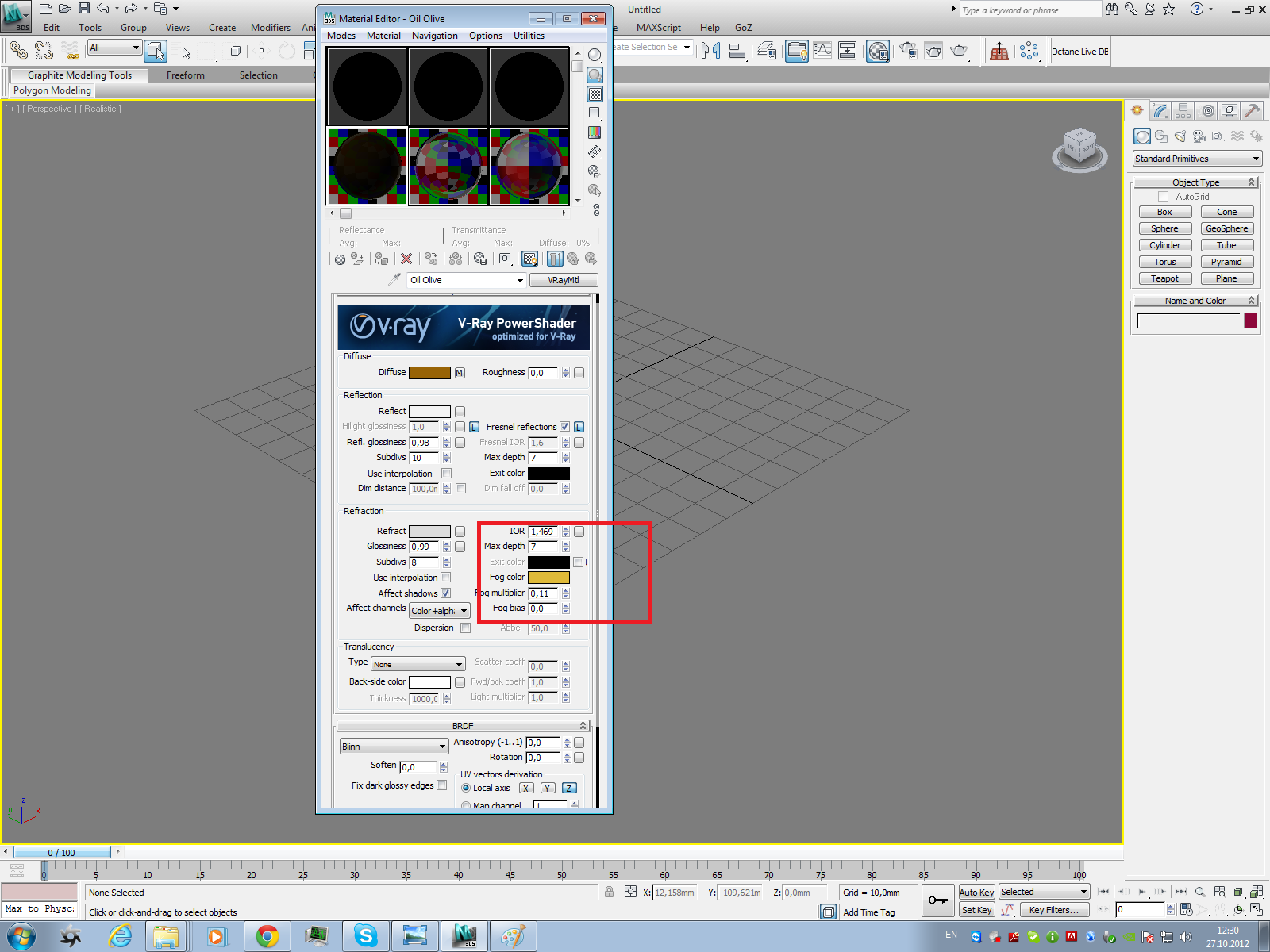Screen dimensions: 1270x952
Task: Open the Navigation menu in Material Editor
Action: pos(435,36)
